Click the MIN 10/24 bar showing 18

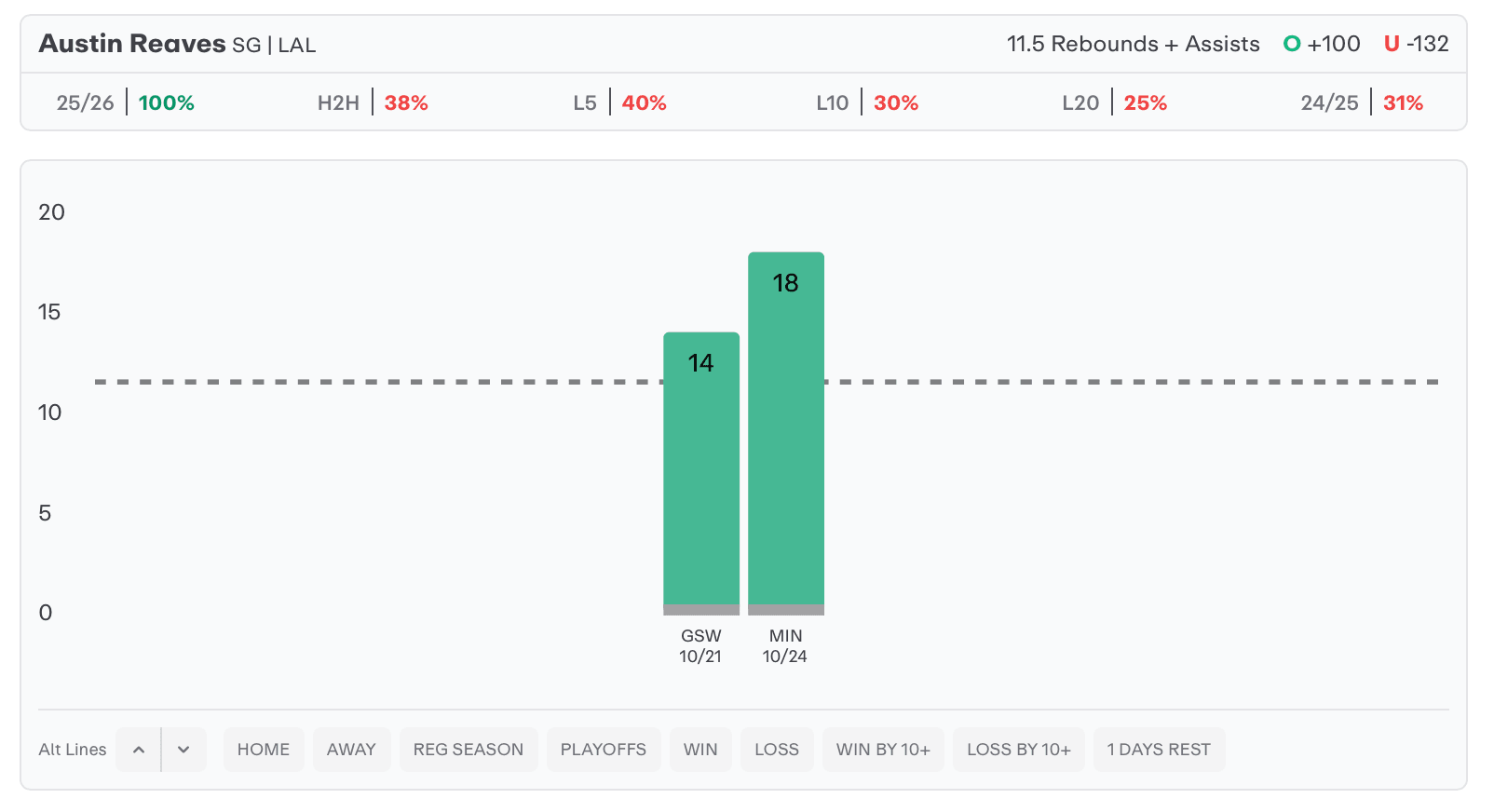point(786,430)
